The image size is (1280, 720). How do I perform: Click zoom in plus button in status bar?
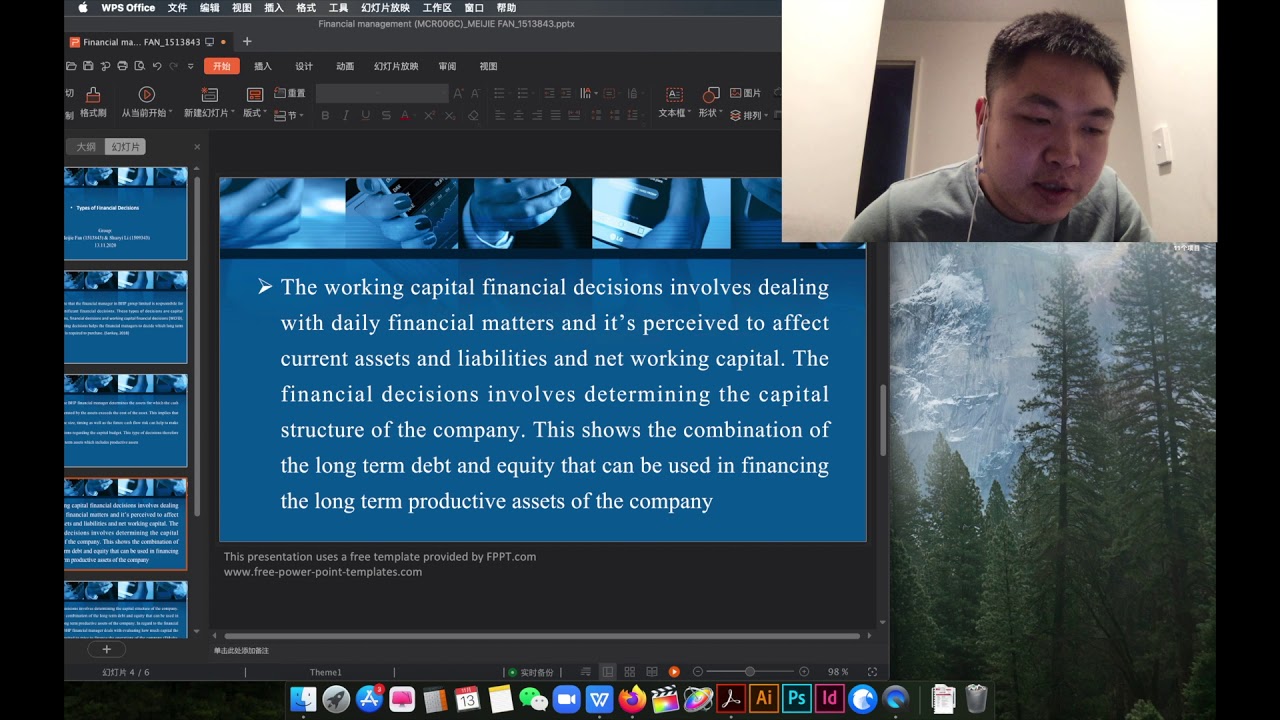coord(804,672)
